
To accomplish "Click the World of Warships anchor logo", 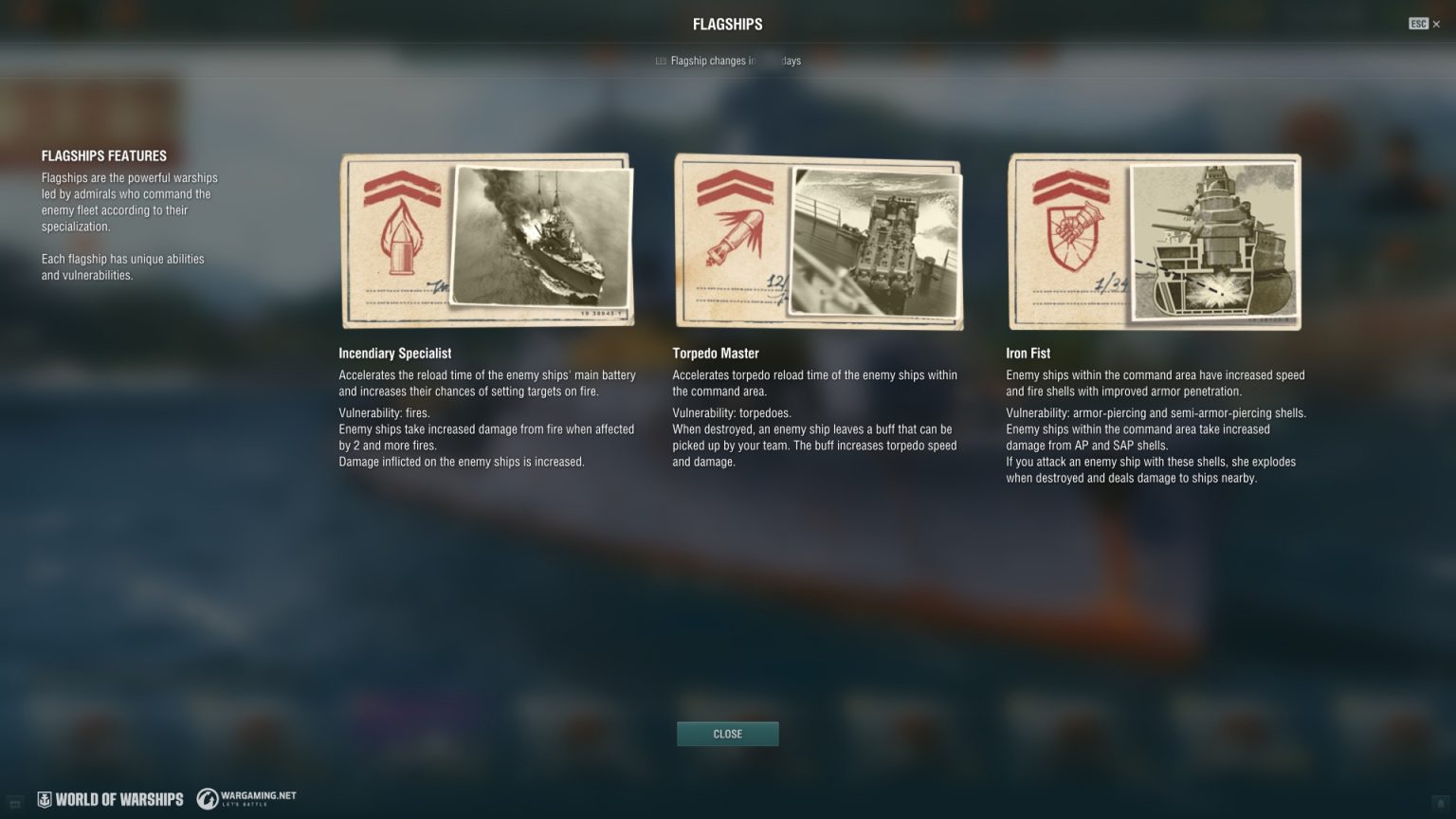I will point(45,799).
